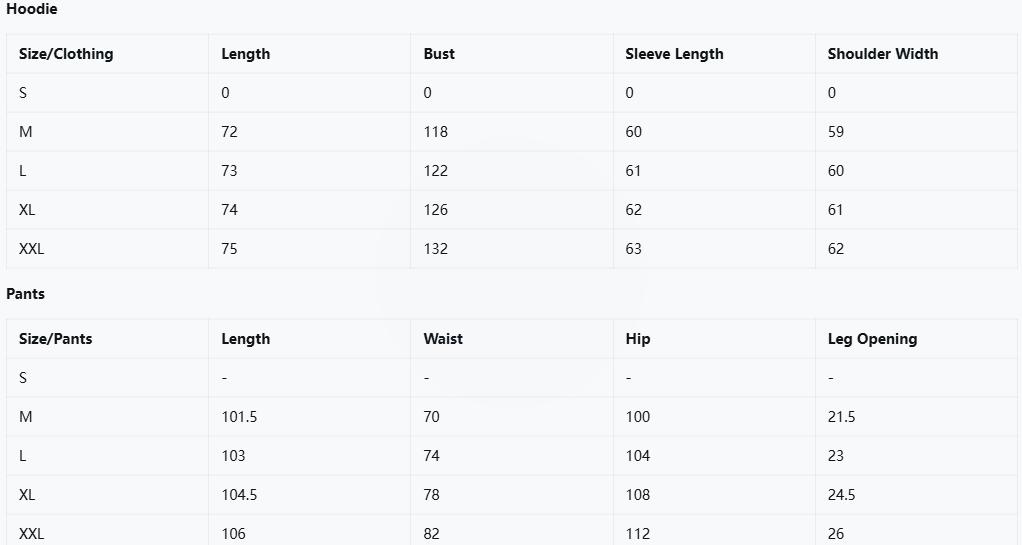Select hoodie XXL bust value 132
The image size is (1022, 545).
pyautogui.click(x=436, y=249)
